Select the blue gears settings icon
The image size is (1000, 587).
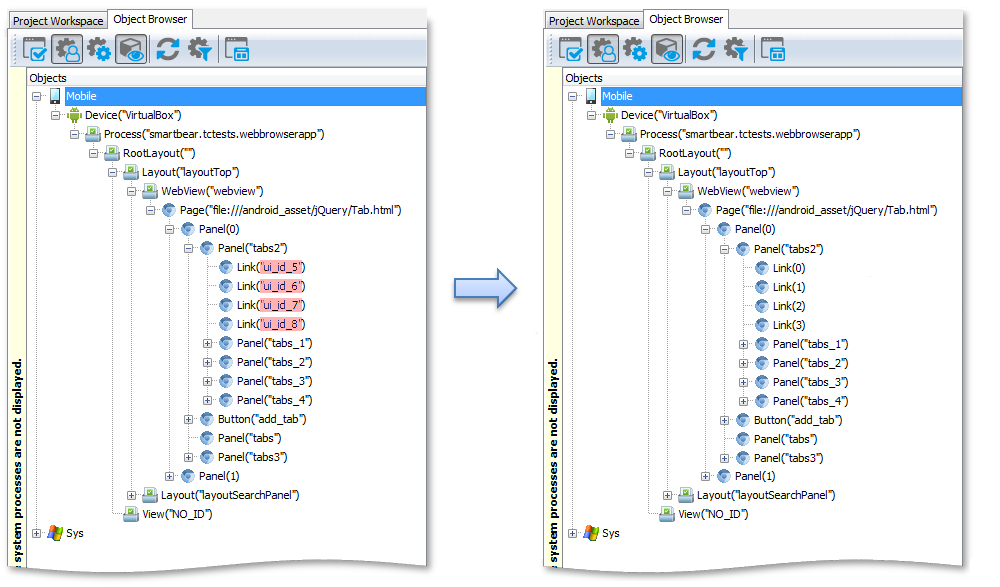(97, 48)
